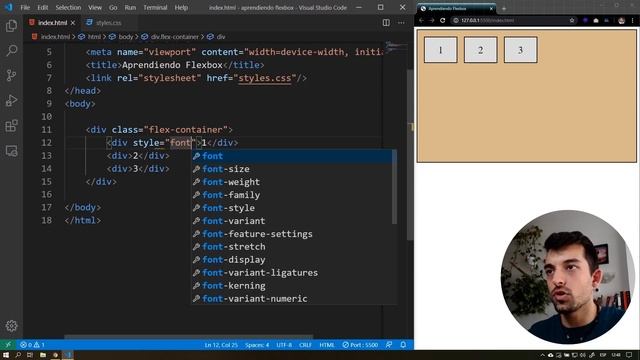Select the font-kerning suggestion
The height and width of the screenshot is (360, 640).
pyautogui.click(x=292, y=286)
